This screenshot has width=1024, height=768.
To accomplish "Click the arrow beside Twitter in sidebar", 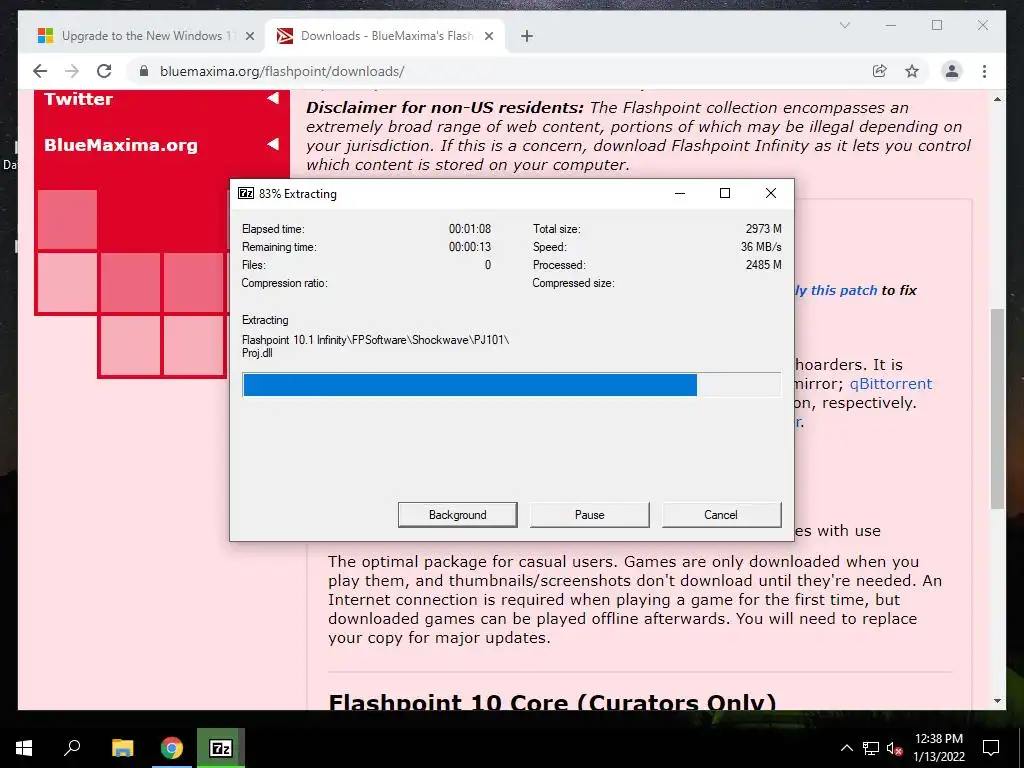I will (273, 99).
